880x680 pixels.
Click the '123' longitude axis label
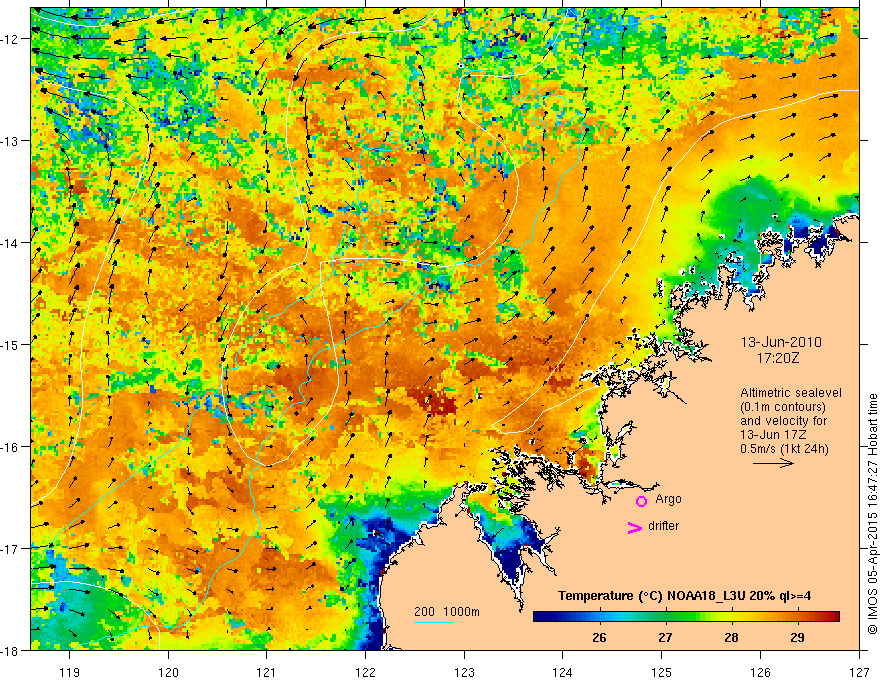(464, 672)
